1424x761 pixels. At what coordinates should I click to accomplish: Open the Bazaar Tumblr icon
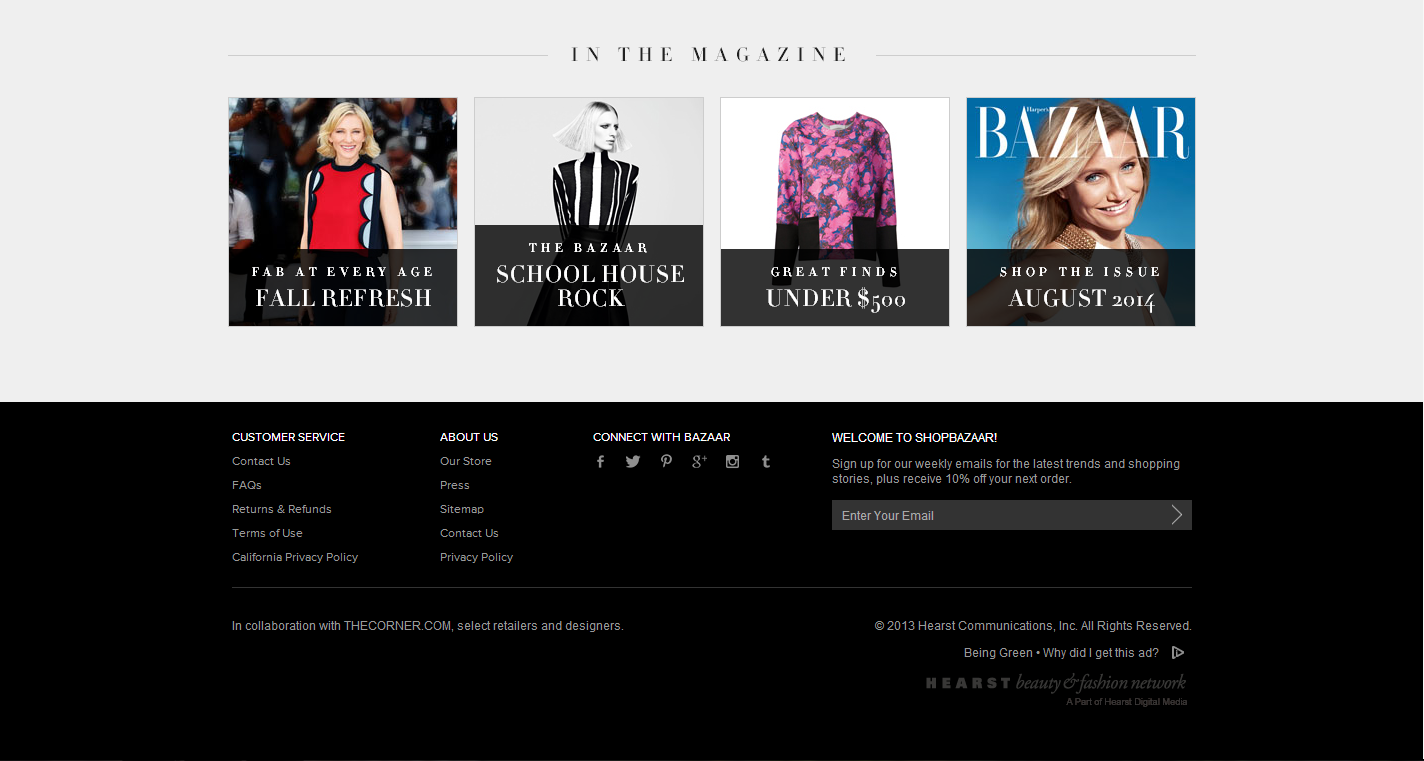tap(766, 461)
